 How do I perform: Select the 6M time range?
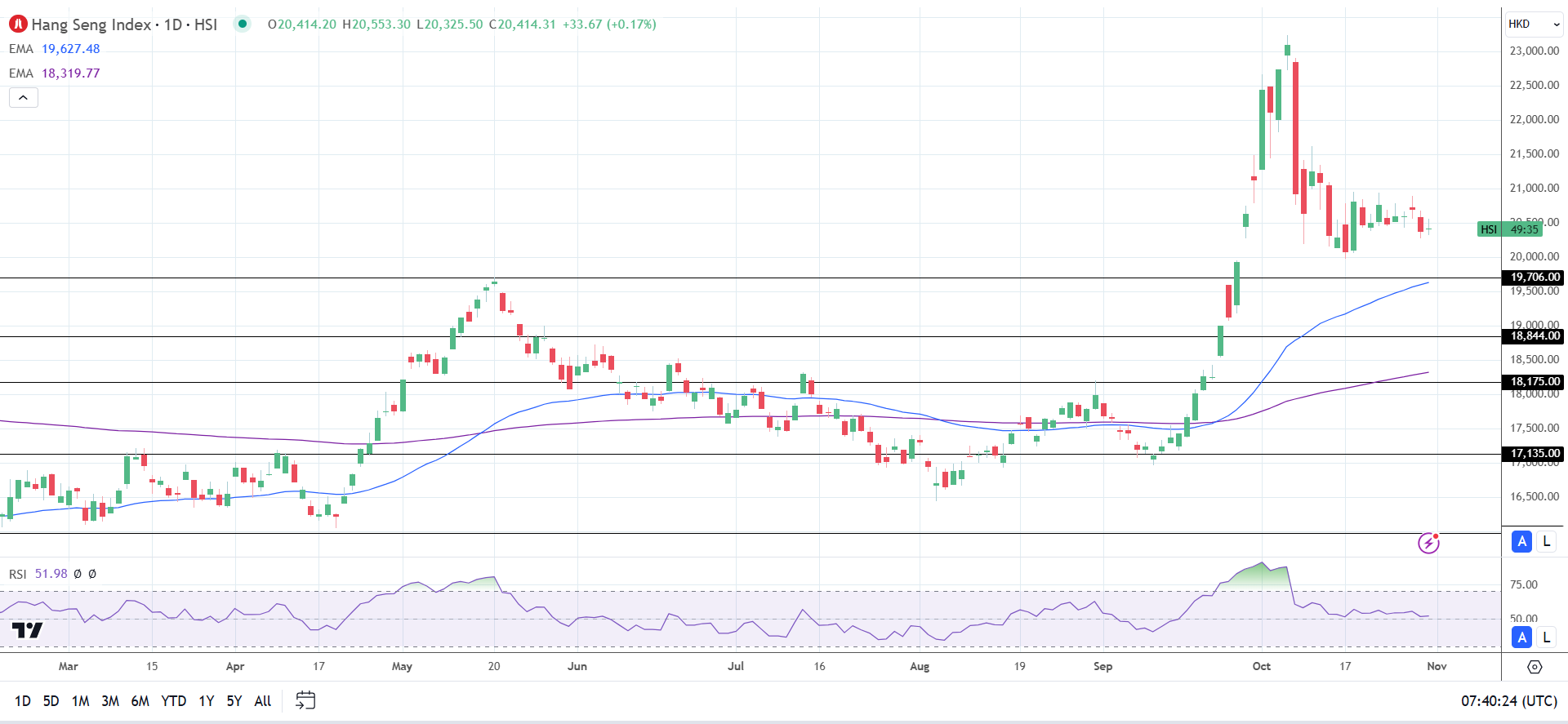tap(140, 701)
